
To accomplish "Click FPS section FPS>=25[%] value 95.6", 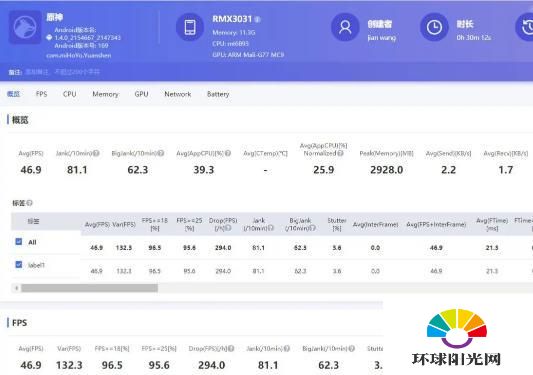I will (159, 365).
